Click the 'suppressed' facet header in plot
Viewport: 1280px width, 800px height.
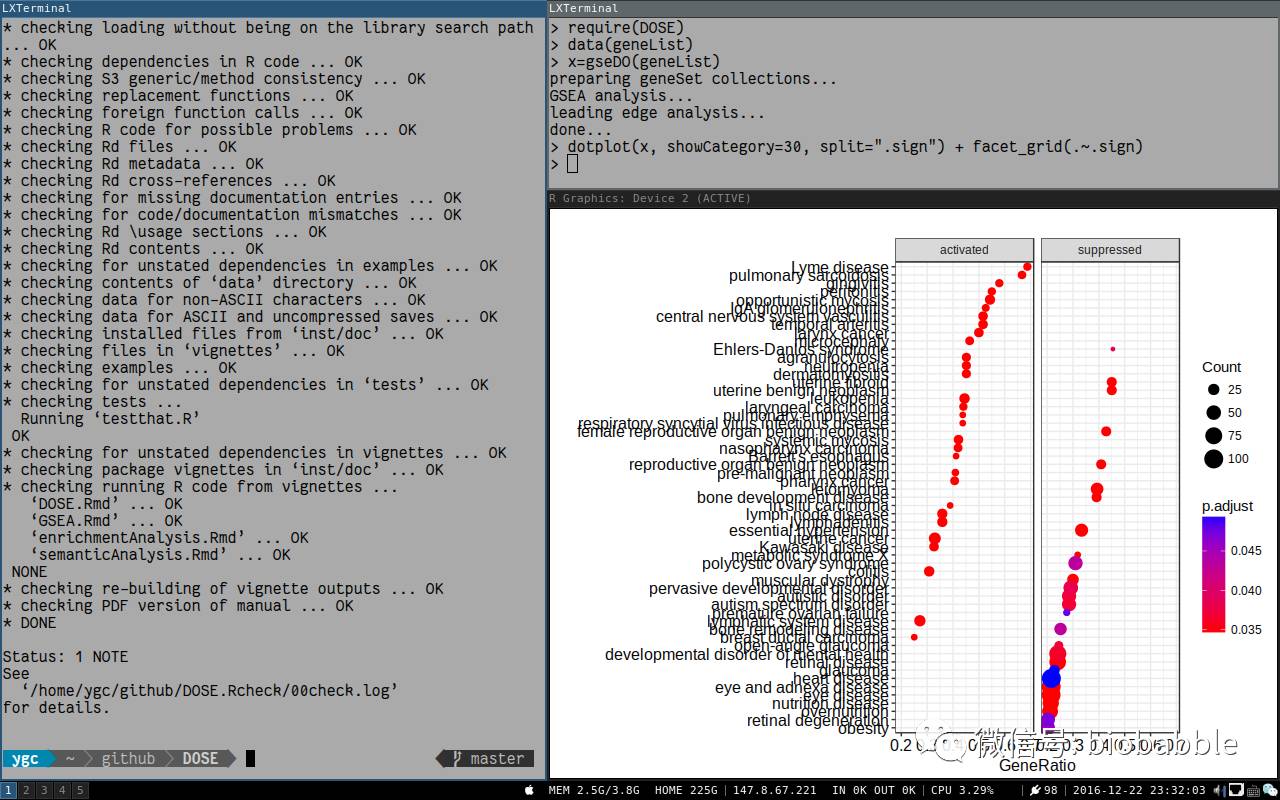click(1109, 250)
